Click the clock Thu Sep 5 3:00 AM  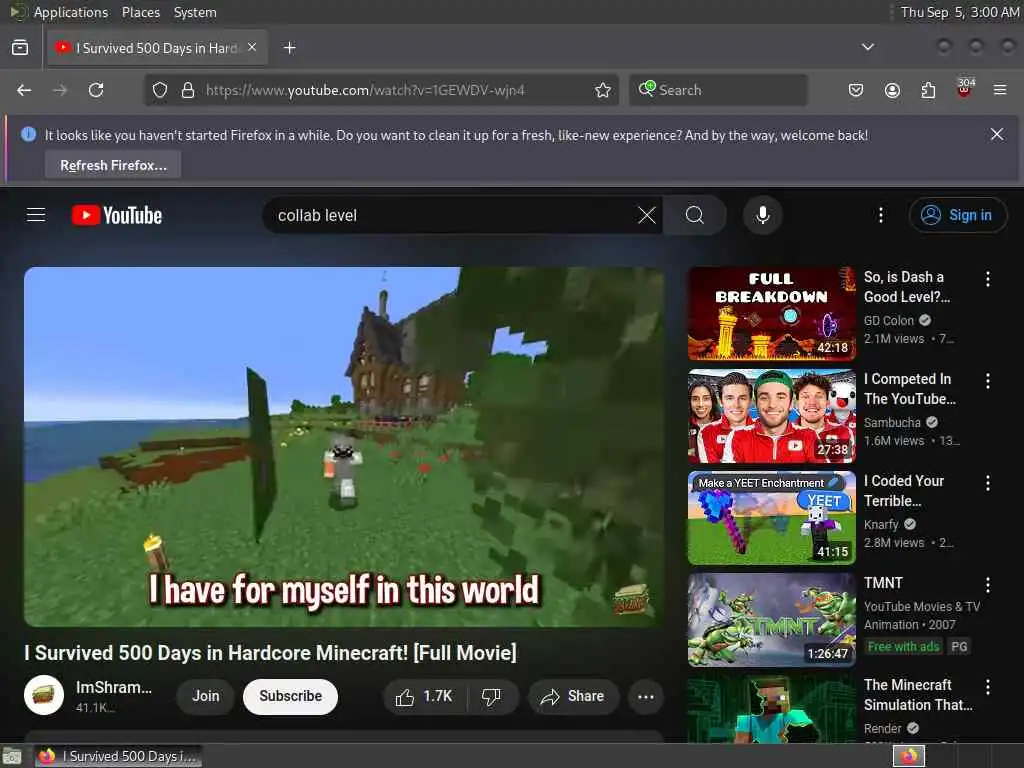[x=960, y=12]
